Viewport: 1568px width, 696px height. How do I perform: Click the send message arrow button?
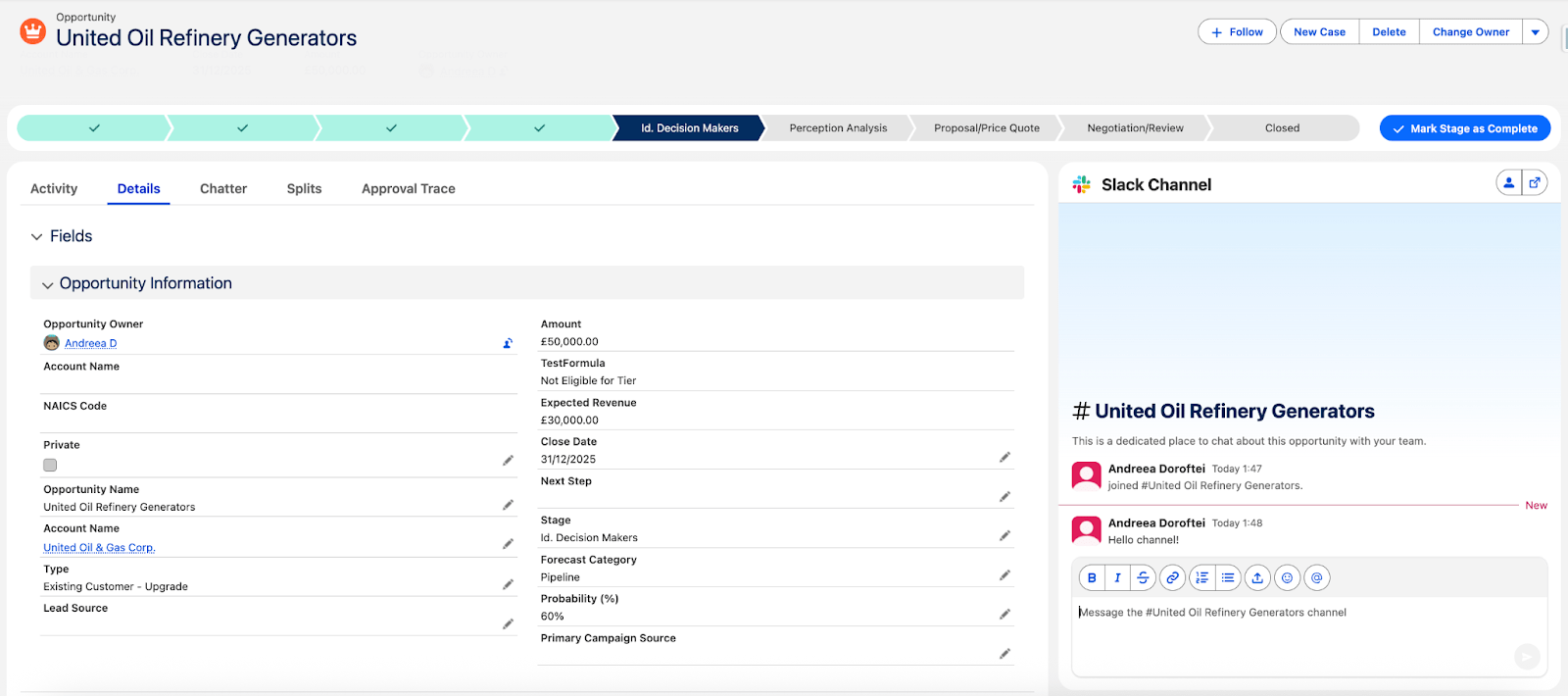(x=1527, y=656)
